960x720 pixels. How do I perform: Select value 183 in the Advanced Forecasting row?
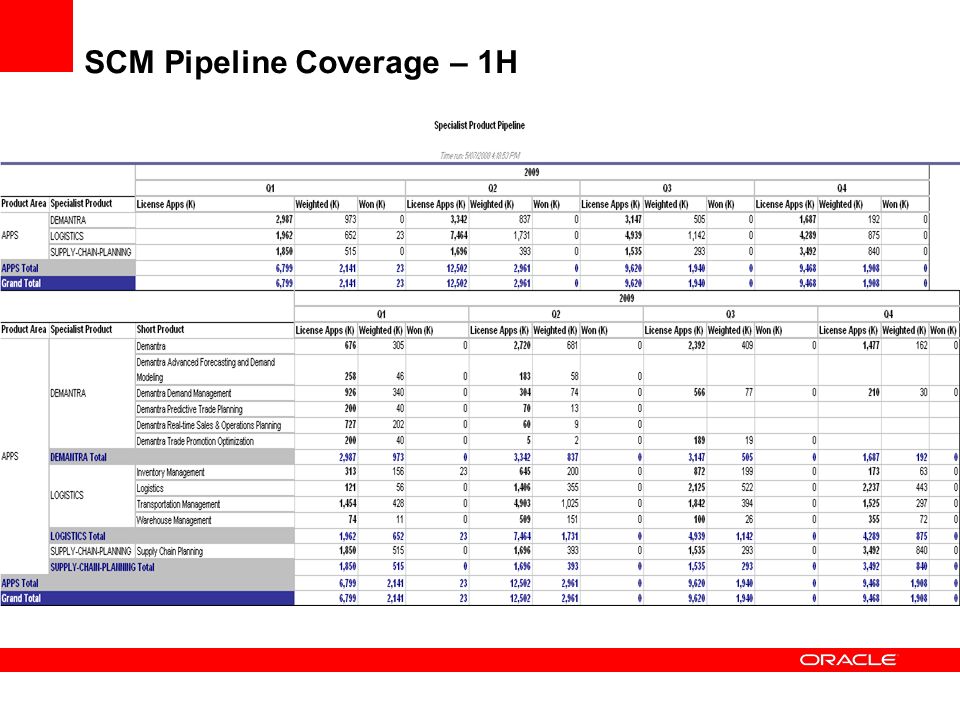pos(525,376)
